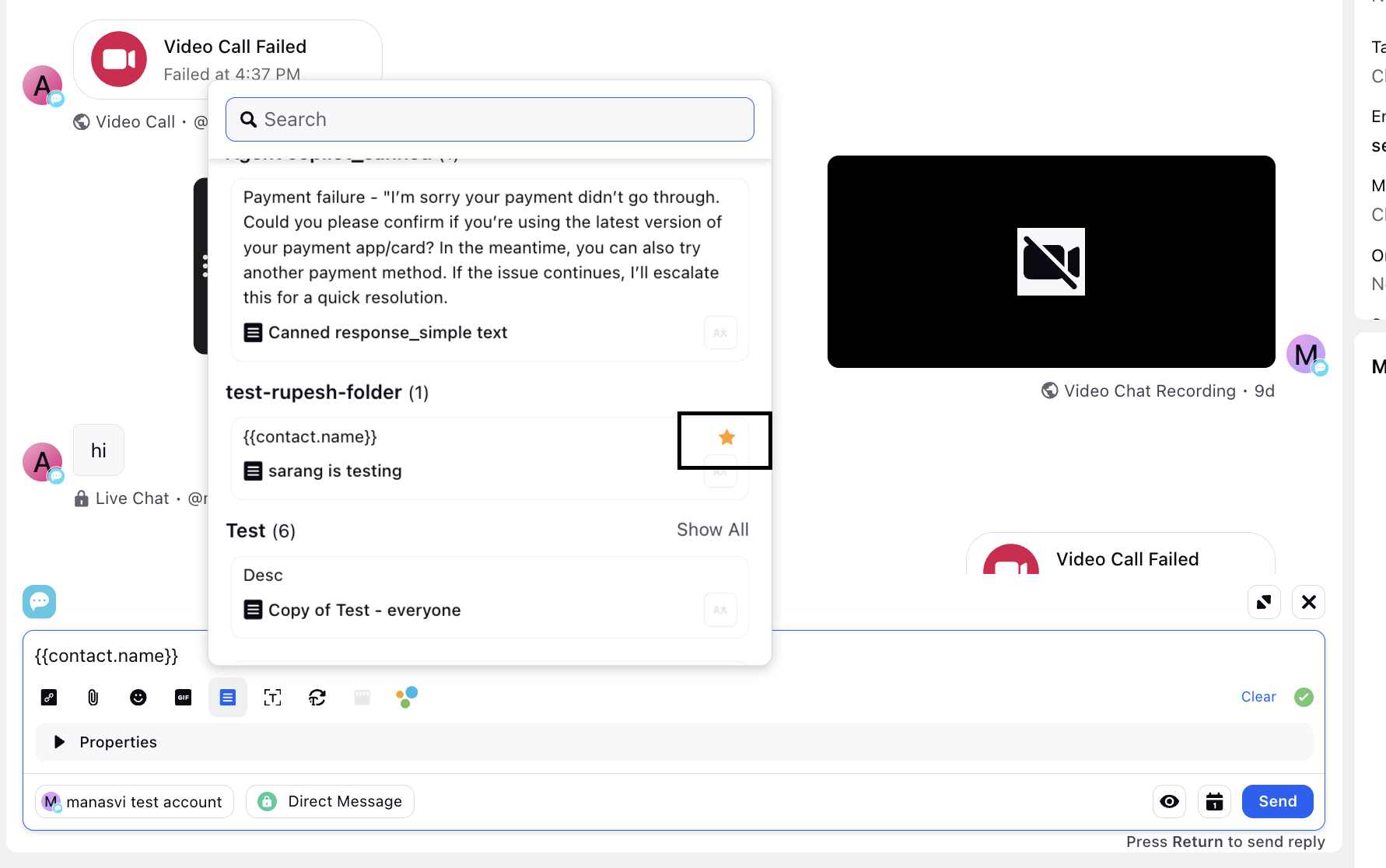Click the greyed-out store icon
This screenshot has width=1386, height=868.
362,697
